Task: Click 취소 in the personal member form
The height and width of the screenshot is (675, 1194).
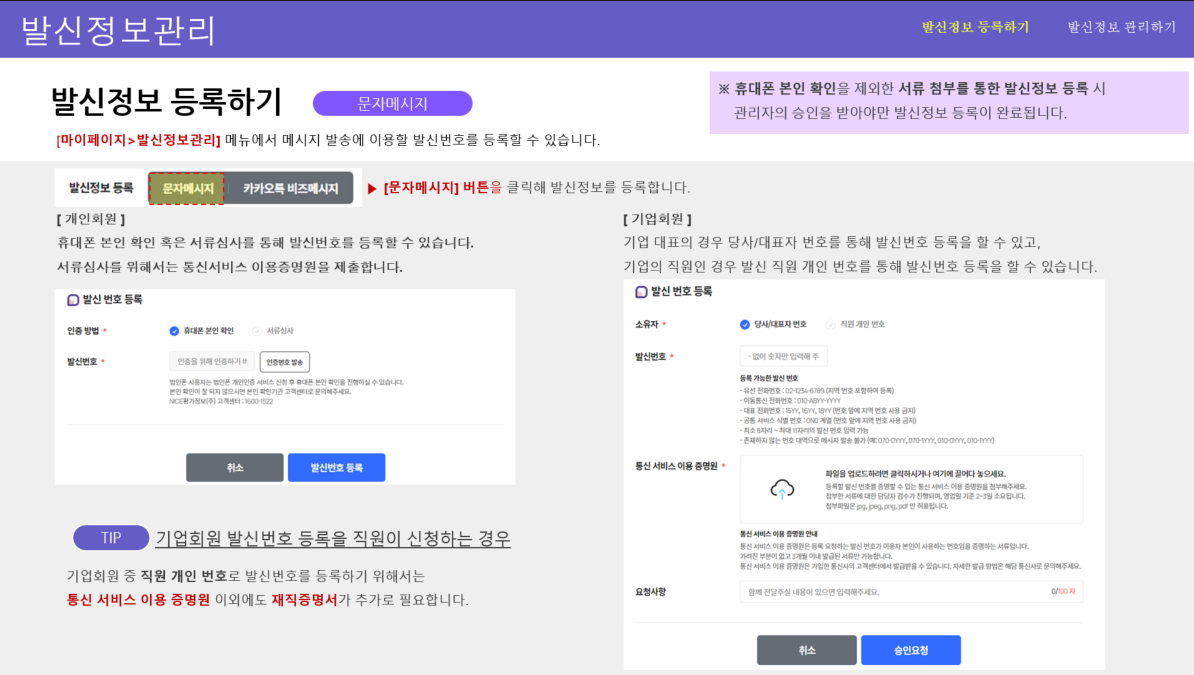Action: (x=234, y=467)
